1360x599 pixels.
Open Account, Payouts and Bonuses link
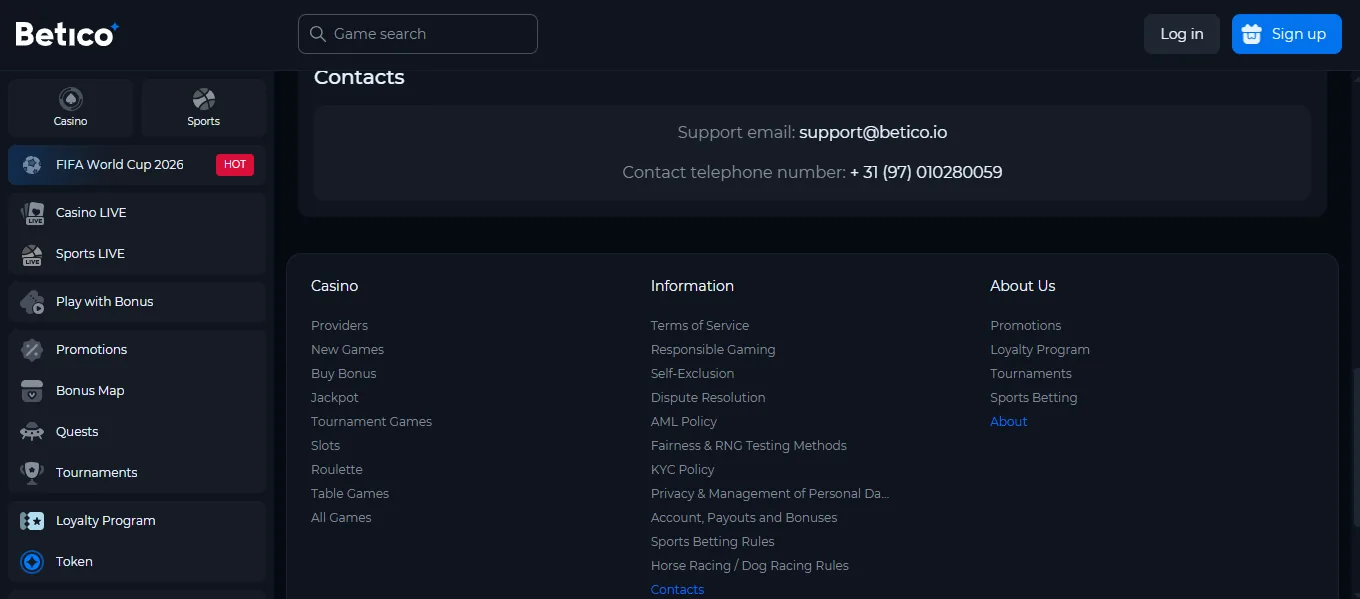744,518
